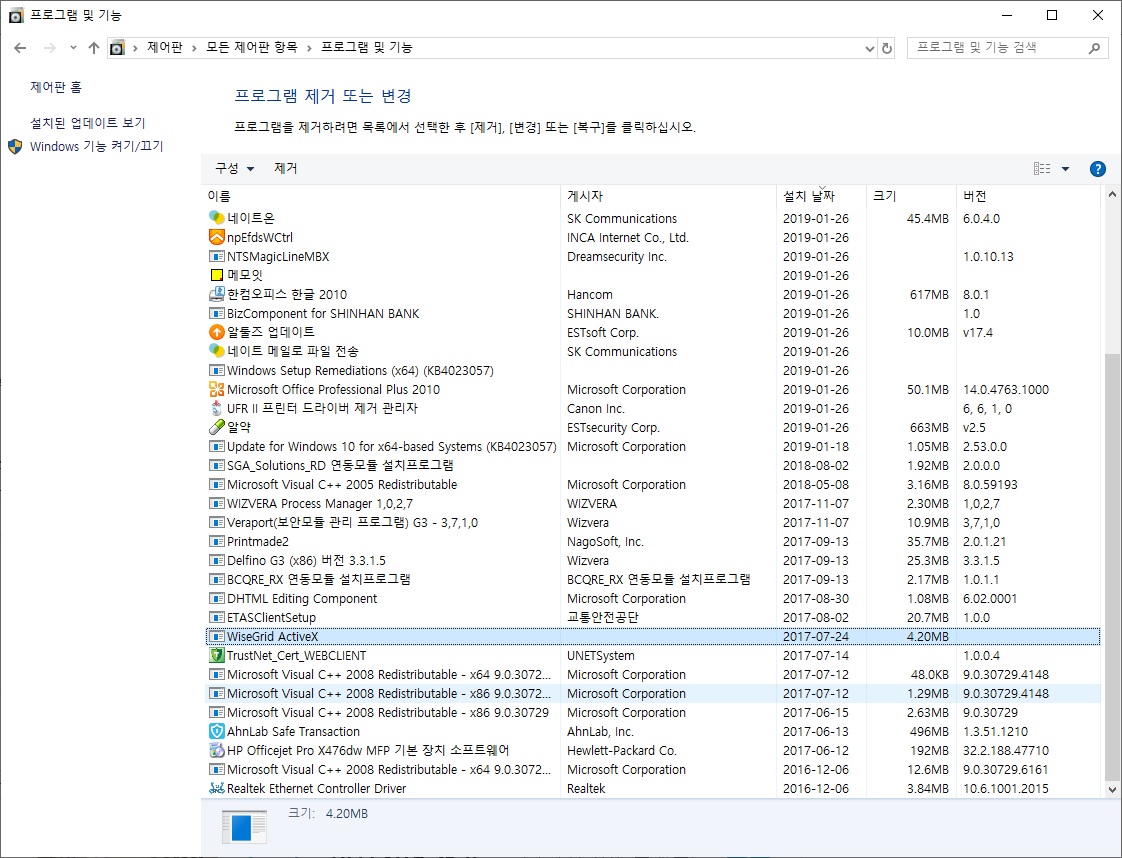The image size is (1122, 858).
Task: Click the 제거 toolbar button
Action: pyautogui.click(x=286, y=168)
